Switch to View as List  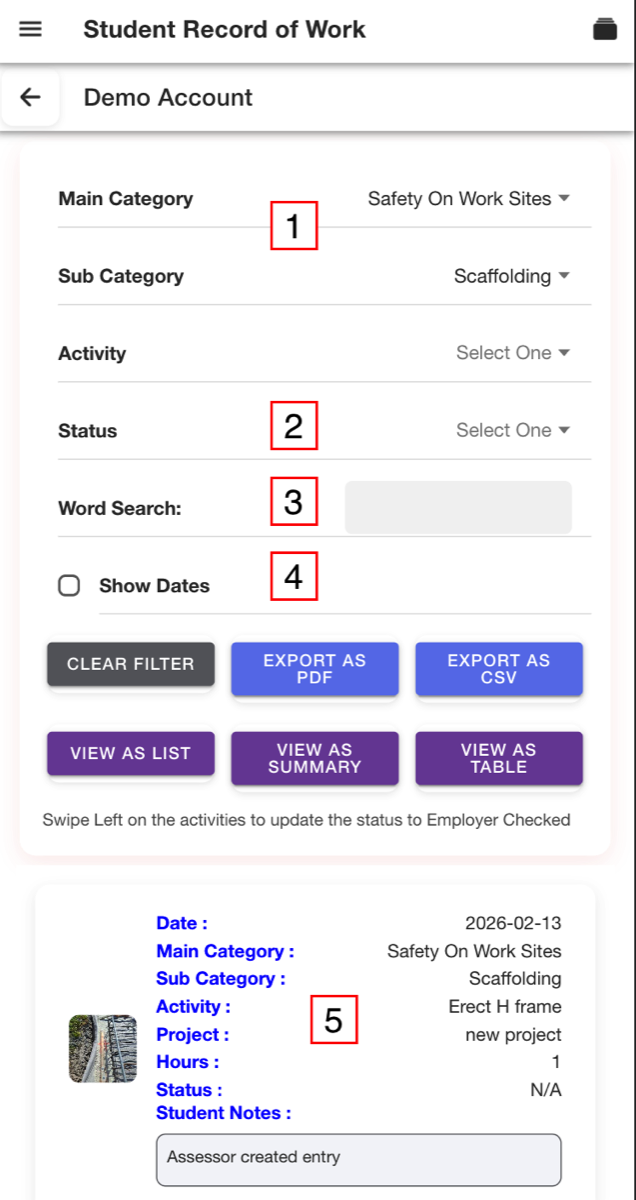point(131,753)
